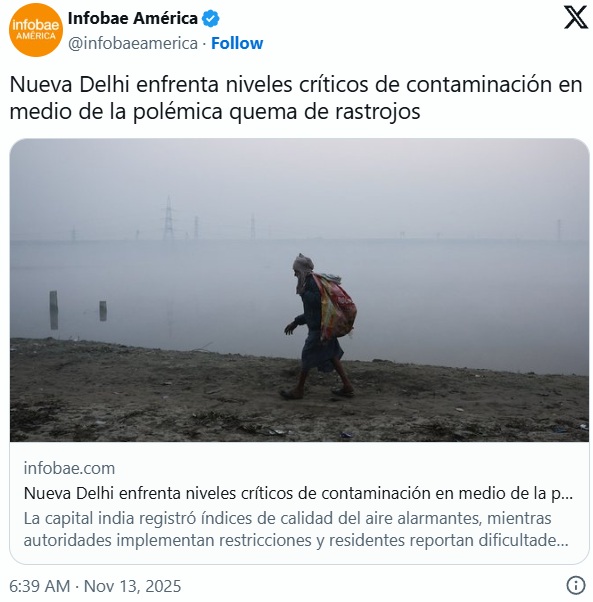Click the large electricity pylon in photo
This screenshot has height=602, width=593.
(168, 219)
